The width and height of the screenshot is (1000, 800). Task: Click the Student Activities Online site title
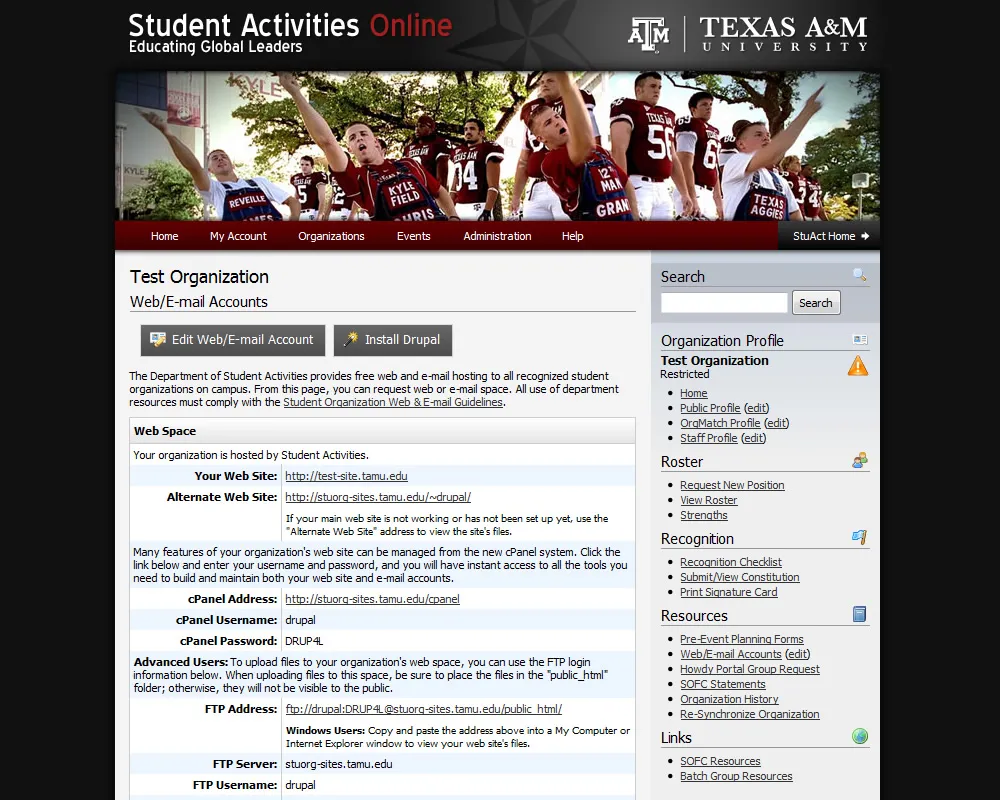[290, 26]
